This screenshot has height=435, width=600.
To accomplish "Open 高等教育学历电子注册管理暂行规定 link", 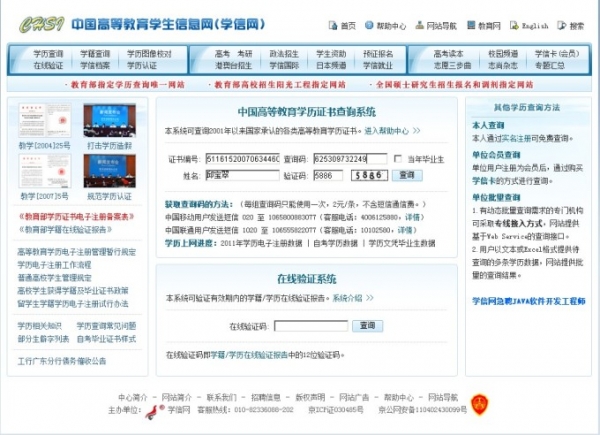I will pos(77,252).
